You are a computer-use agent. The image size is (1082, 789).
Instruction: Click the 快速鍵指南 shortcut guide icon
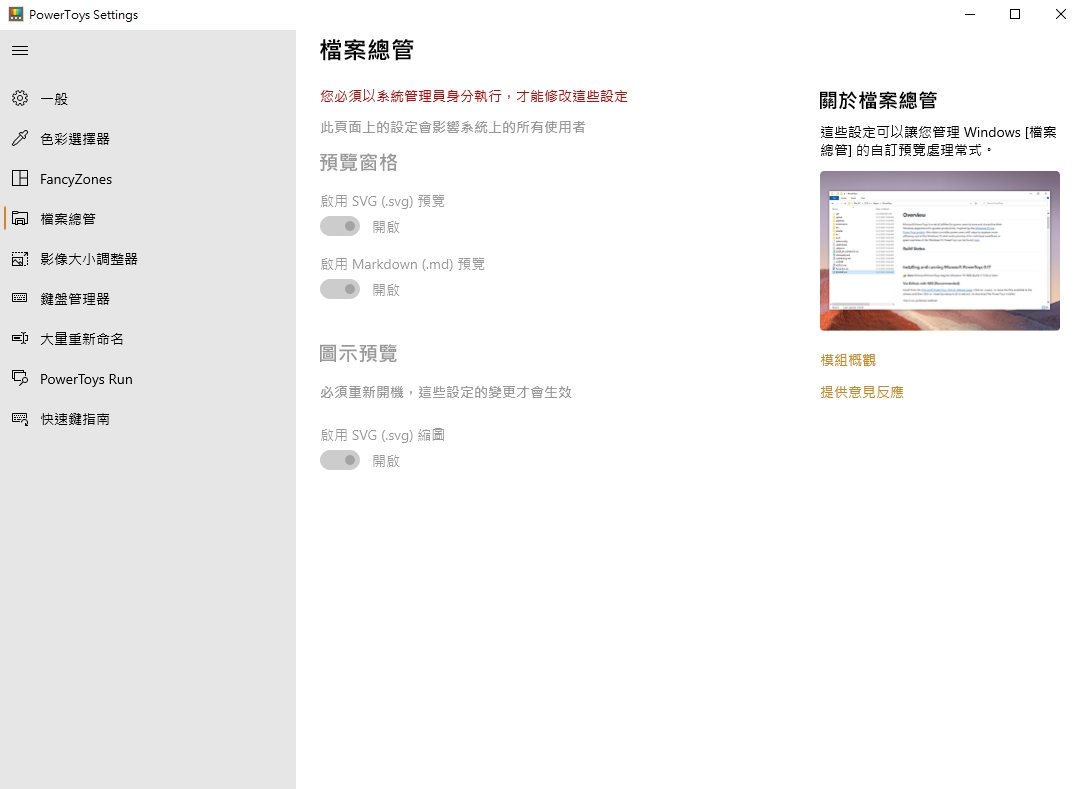[20, 419]
